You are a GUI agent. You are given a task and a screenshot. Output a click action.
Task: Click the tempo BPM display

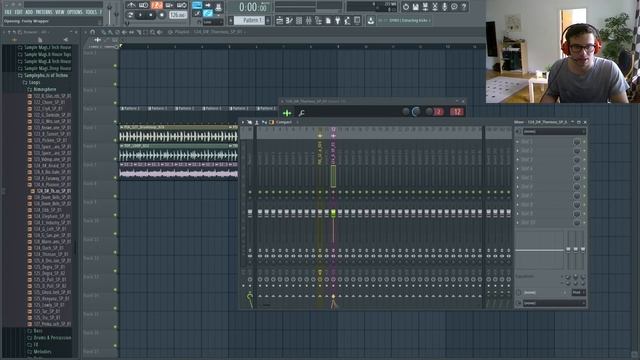[x=178, y=15]
